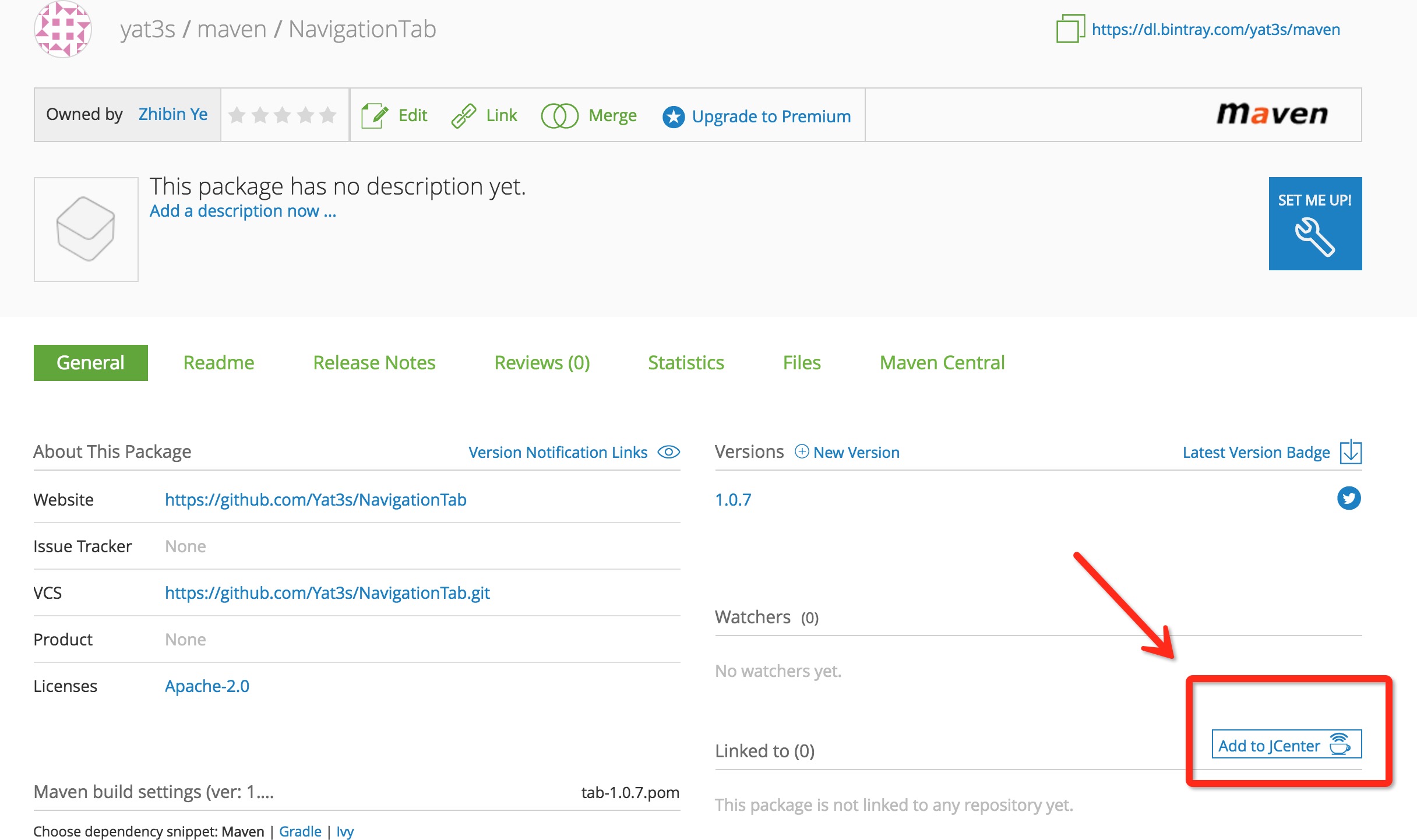Open Version Notification Links

tap(558, 452)
